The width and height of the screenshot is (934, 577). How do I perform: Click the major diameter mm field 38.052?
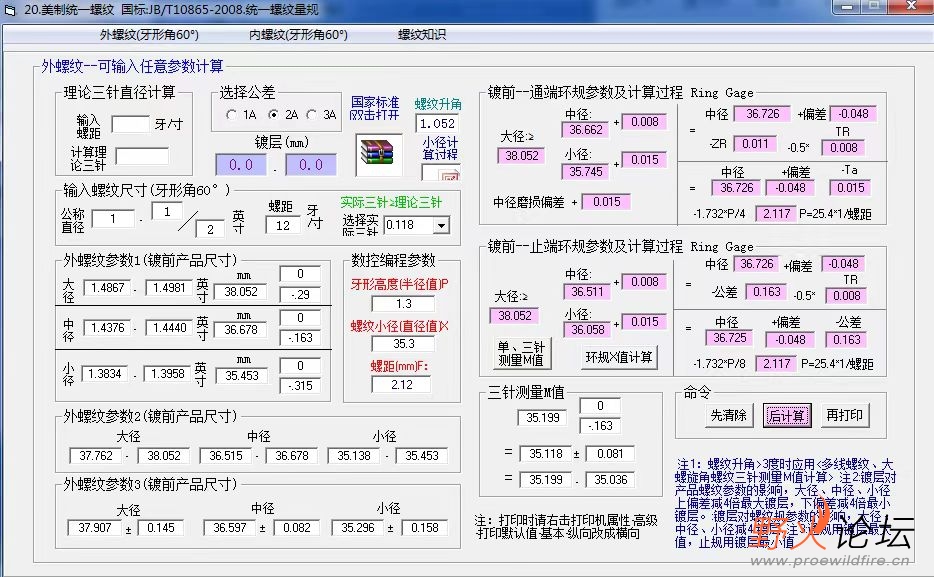click(241, 292)
